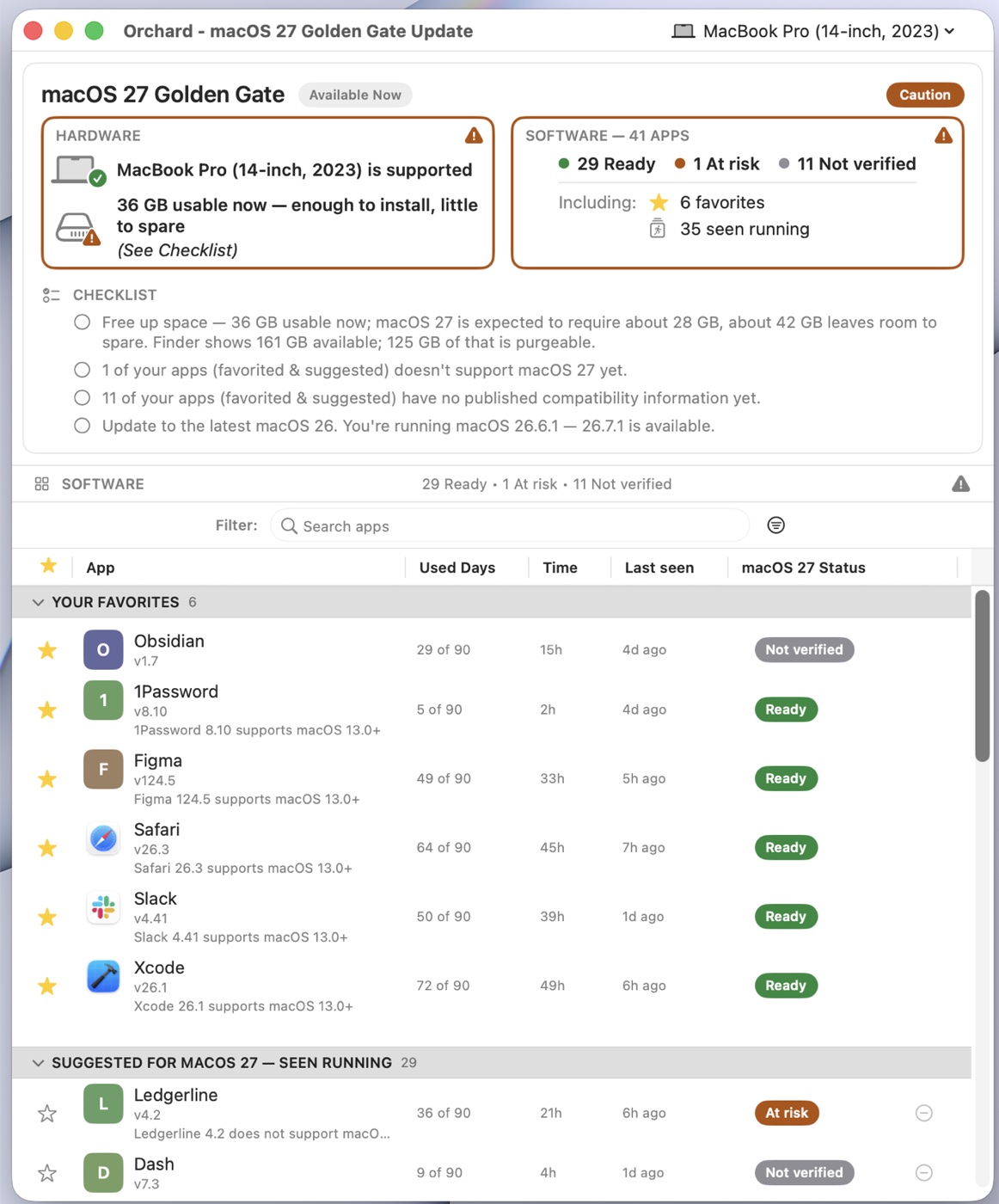Click the seen running timer icon

coord(658,228)
